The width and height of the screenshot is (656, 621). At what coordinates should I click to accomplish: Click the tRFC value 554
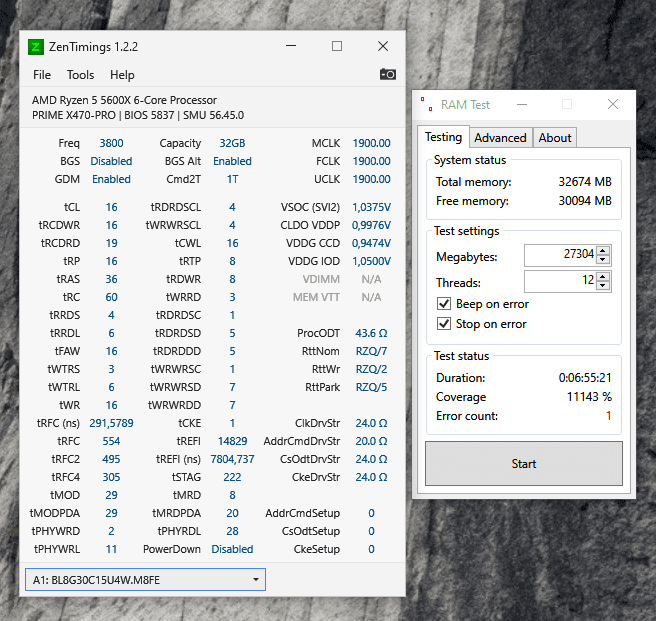click(111, 441)
